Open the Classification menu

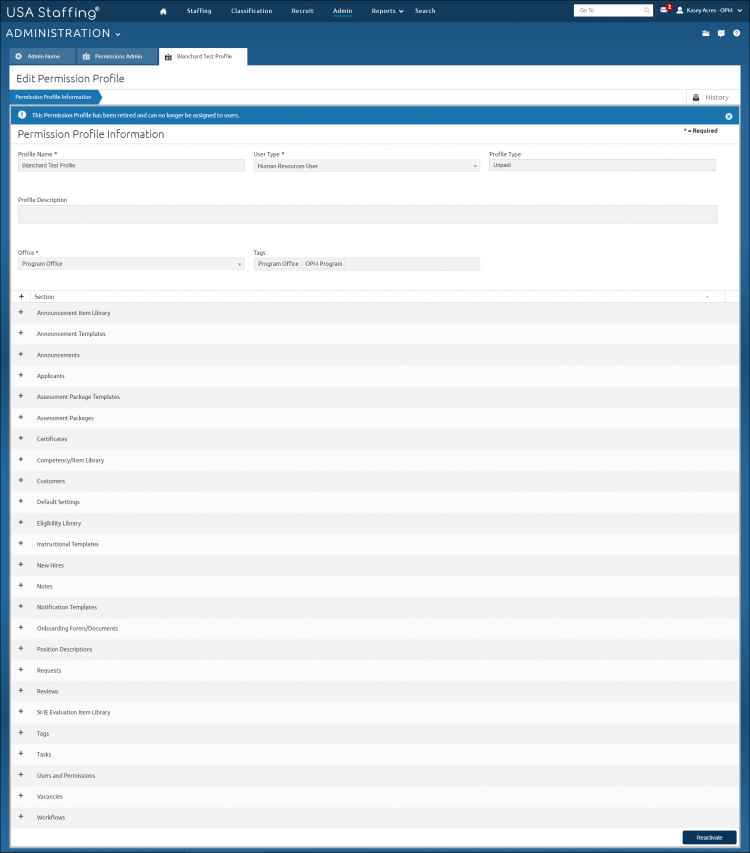tap(251, 11)
